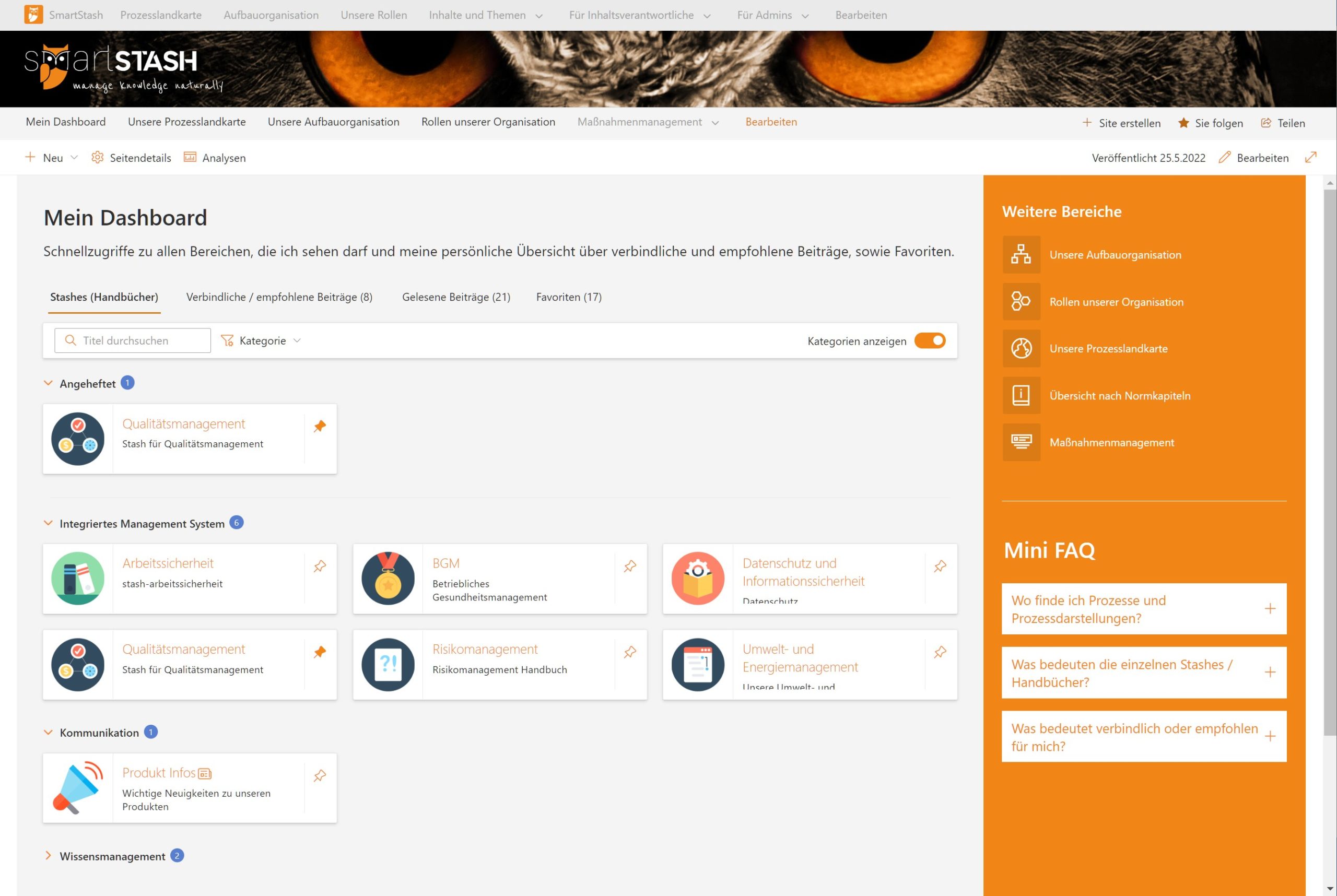Click the search magnifier icon in Titel durchsuchen

point(71,340)
